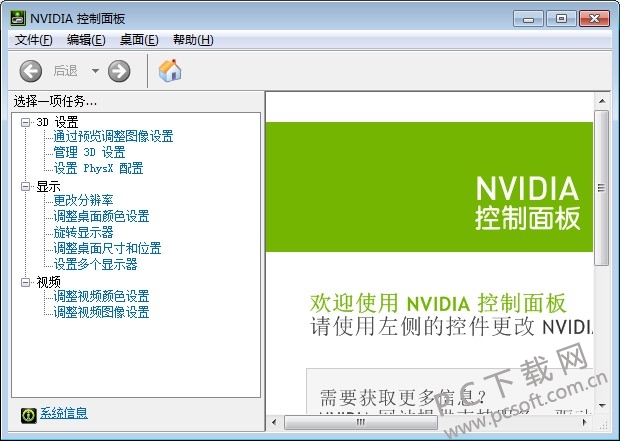Click the NVIDIA title bar app icon
The image size is (620, 441).
(x=18, y=18)
